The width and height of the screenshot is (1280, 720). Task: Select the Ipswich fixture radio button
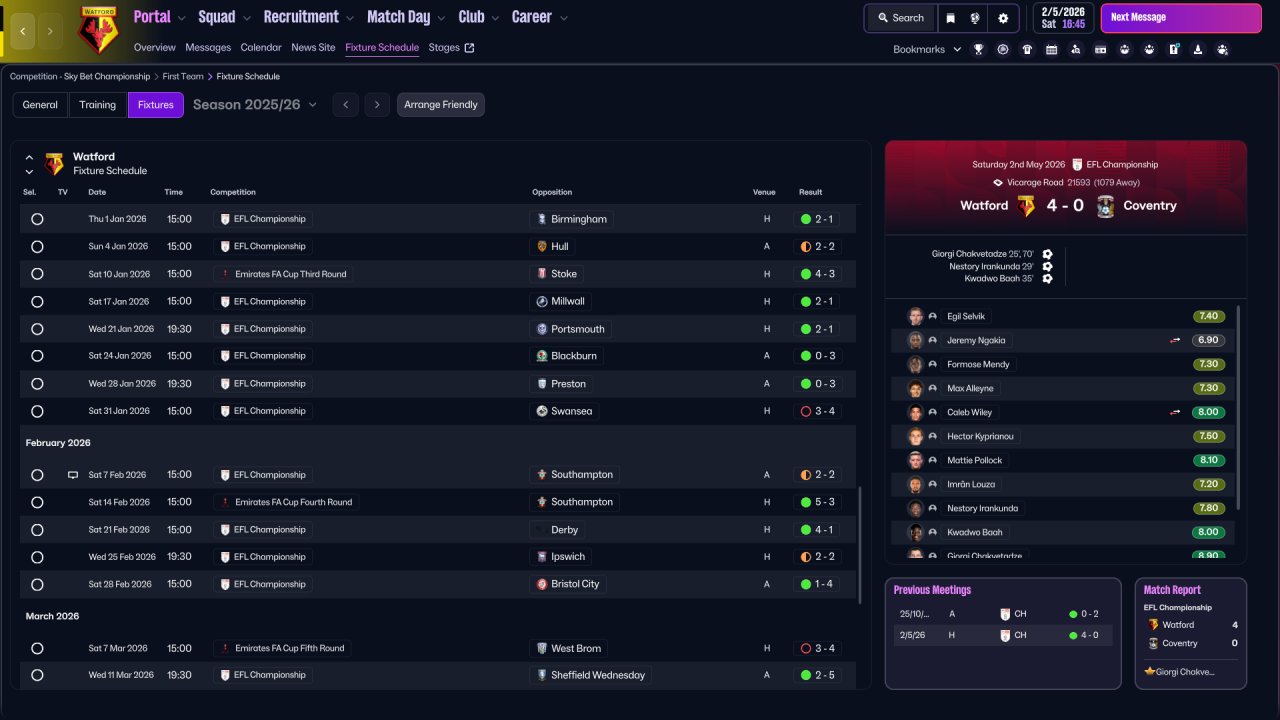pos(37,557)
